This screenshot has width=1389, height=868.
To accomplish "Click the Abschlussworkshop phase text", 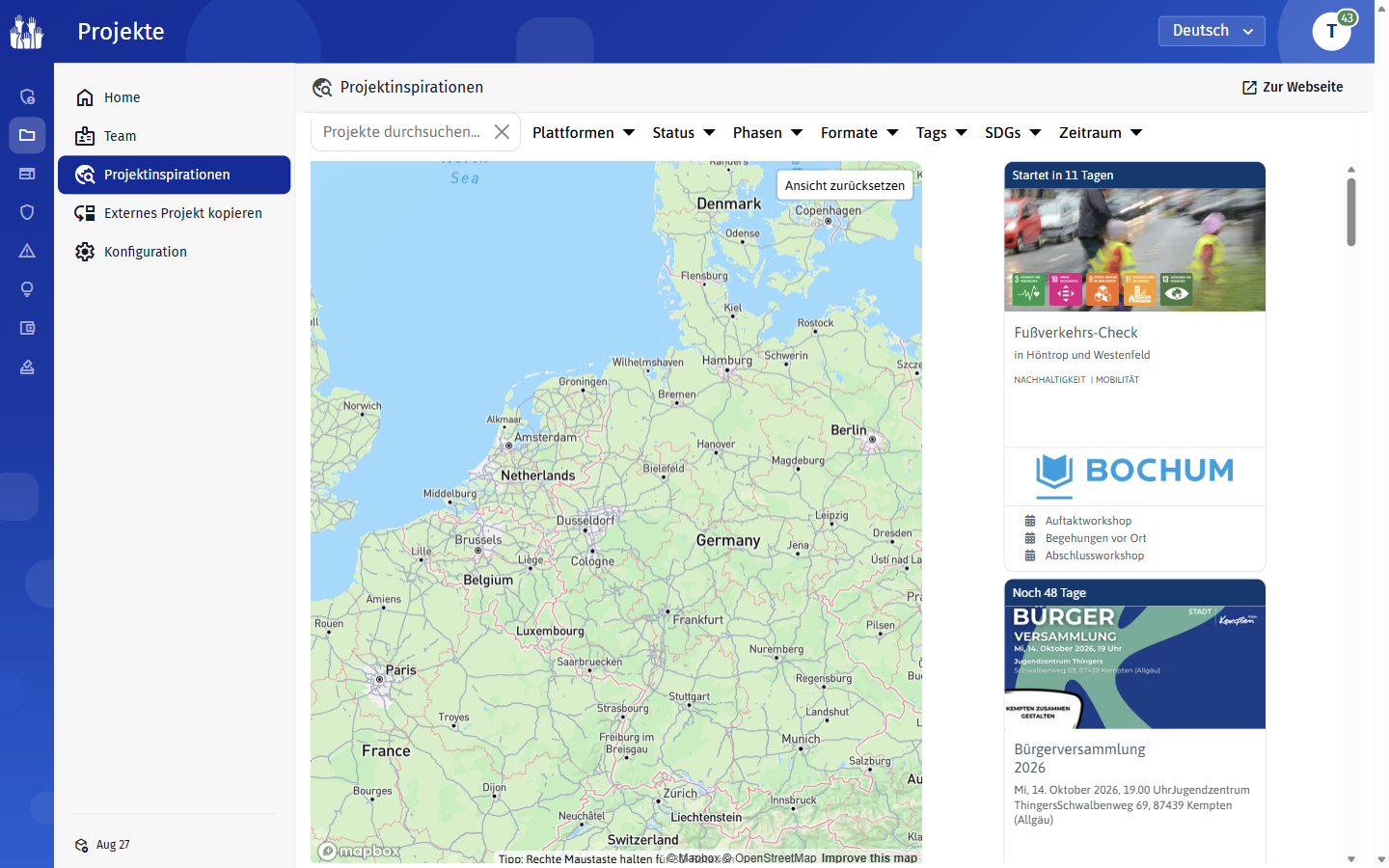I will click(1095, 556).
